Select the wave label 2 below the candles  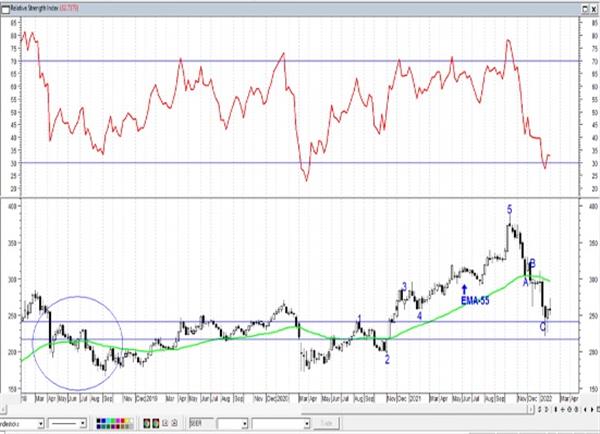click(x=387, y=360)
